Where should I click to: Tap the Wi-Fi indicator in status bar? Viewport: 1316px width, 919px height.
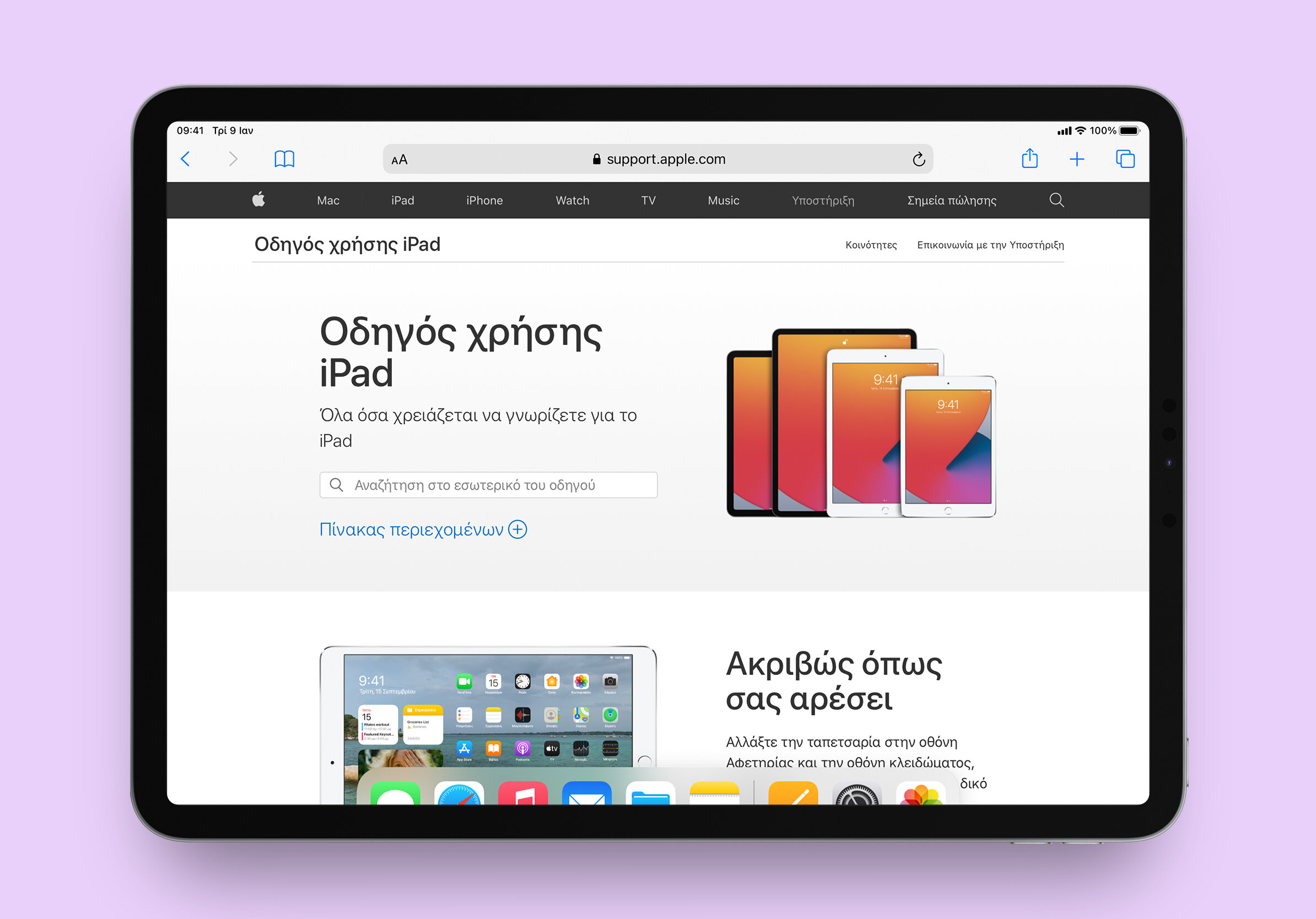pyautogui.click(x=1081, y=131)
